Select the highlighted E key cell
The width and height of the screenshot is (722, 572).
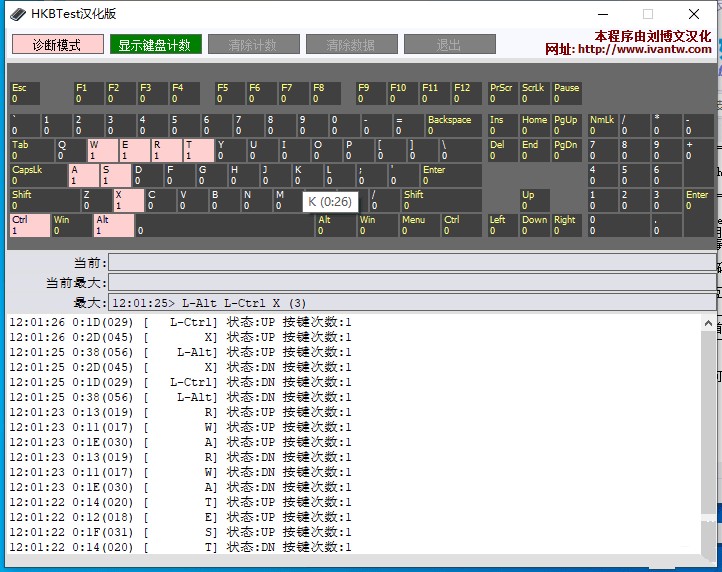point(134,151)
